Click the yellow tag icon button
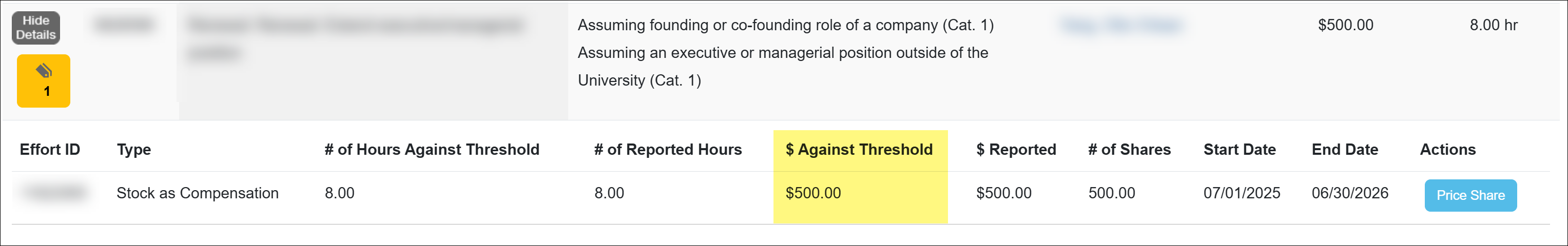The width and height of the screenshot is (1568, 246). coord(43,81)
